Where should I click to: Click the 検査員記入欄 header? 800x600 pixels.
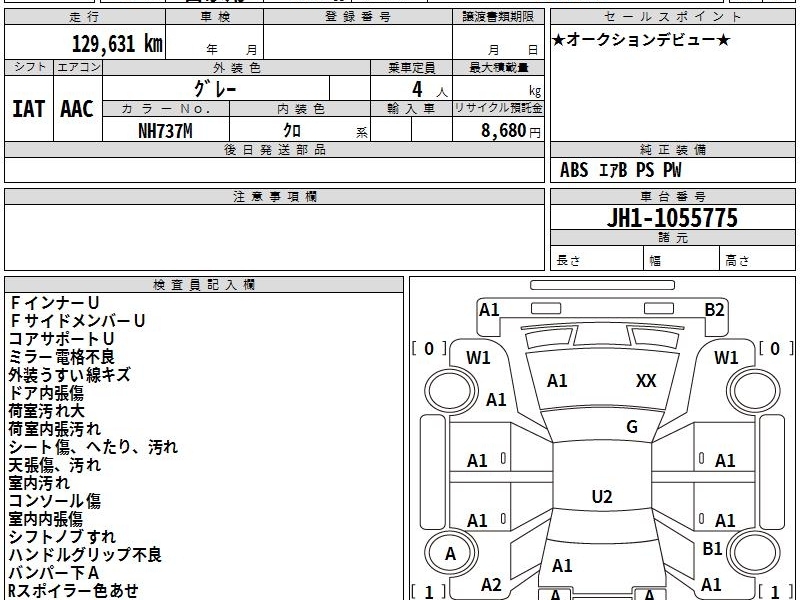click(x=204, y=285)
